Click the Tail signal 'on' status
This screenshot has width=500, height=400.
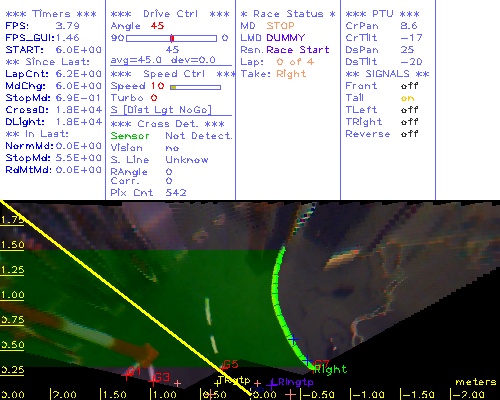(x=407, y=98)
